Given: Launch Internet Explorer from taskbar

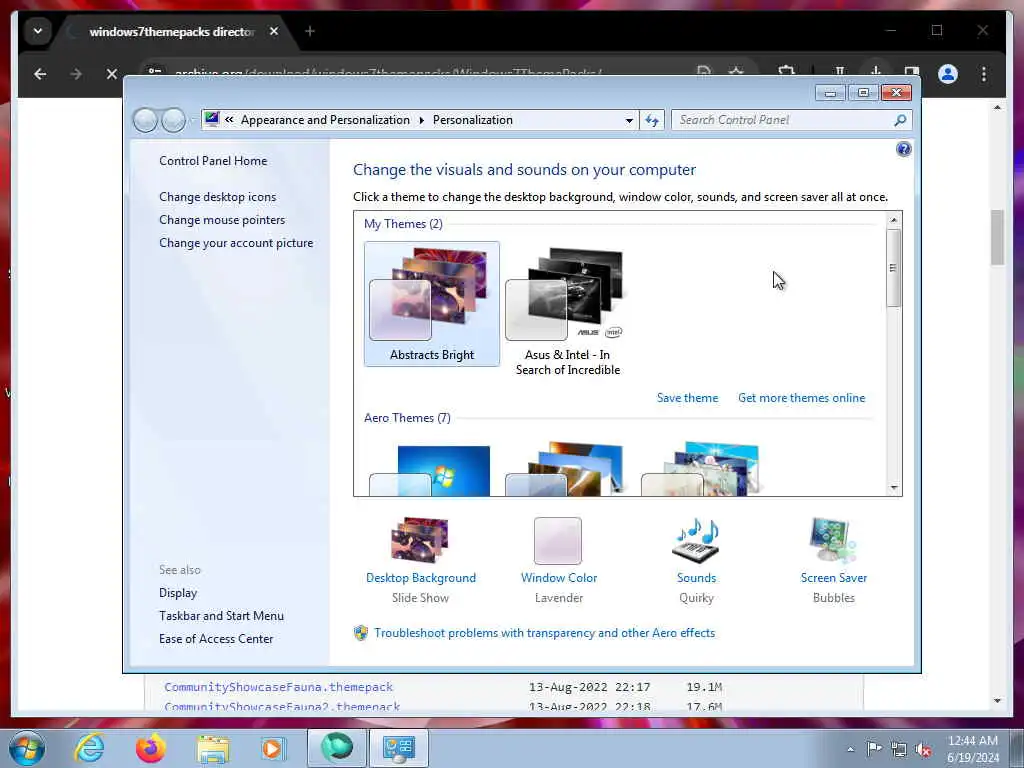Looking at the screenshot, I should (89, 748).
